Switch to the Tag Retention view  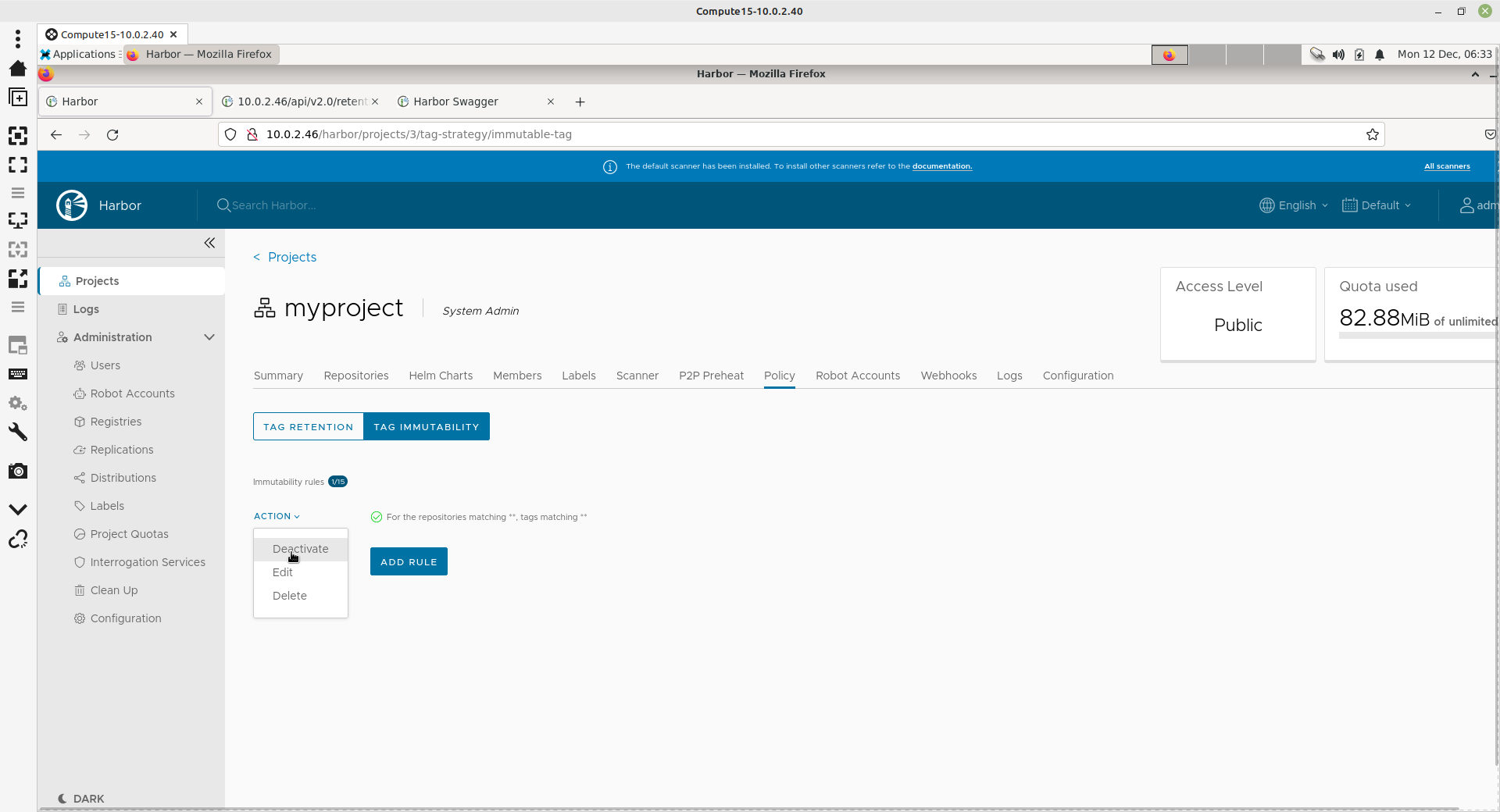coord(308,426)
